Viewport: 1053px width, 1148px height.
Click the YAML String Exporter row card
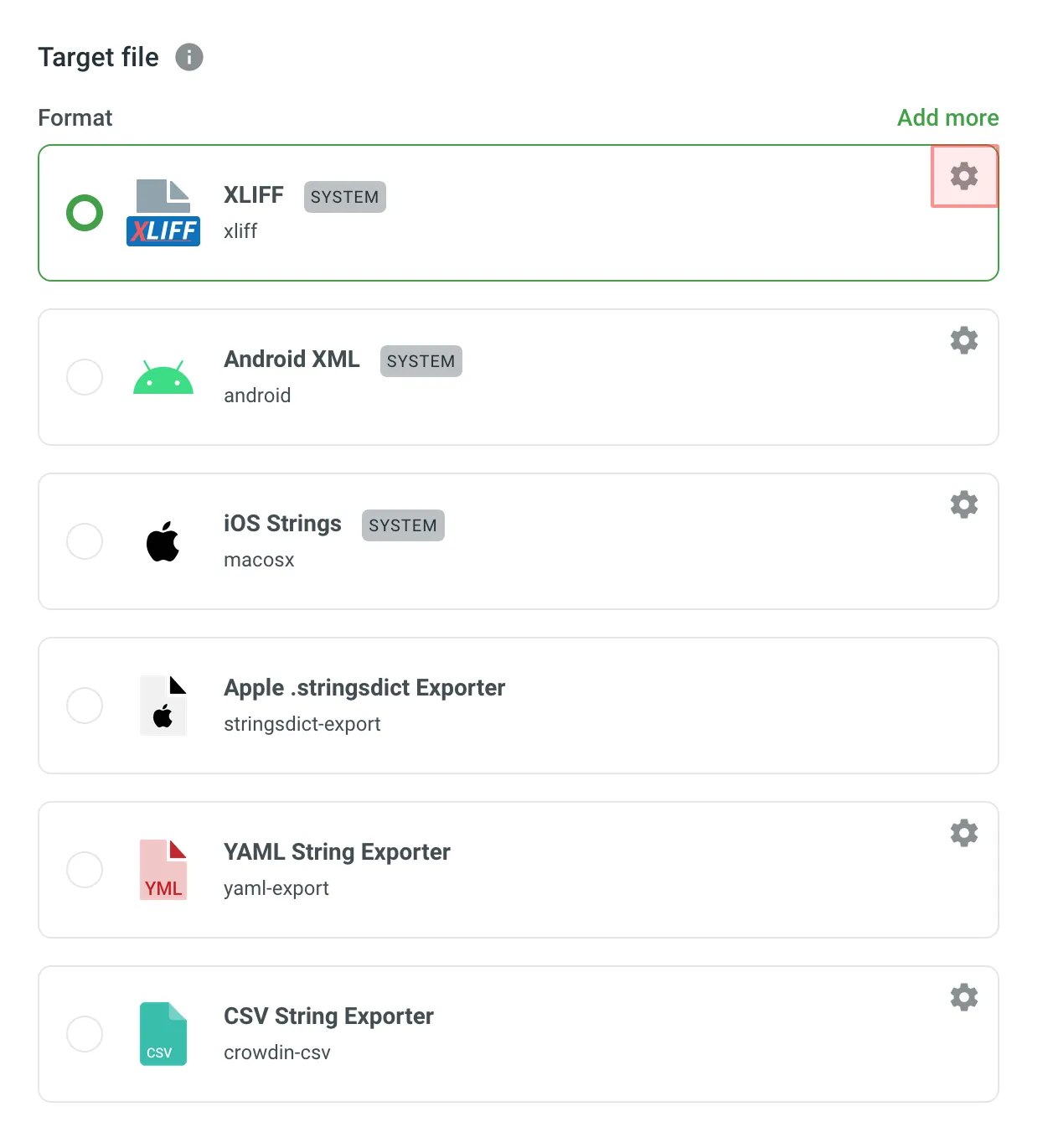coord(518,869)
